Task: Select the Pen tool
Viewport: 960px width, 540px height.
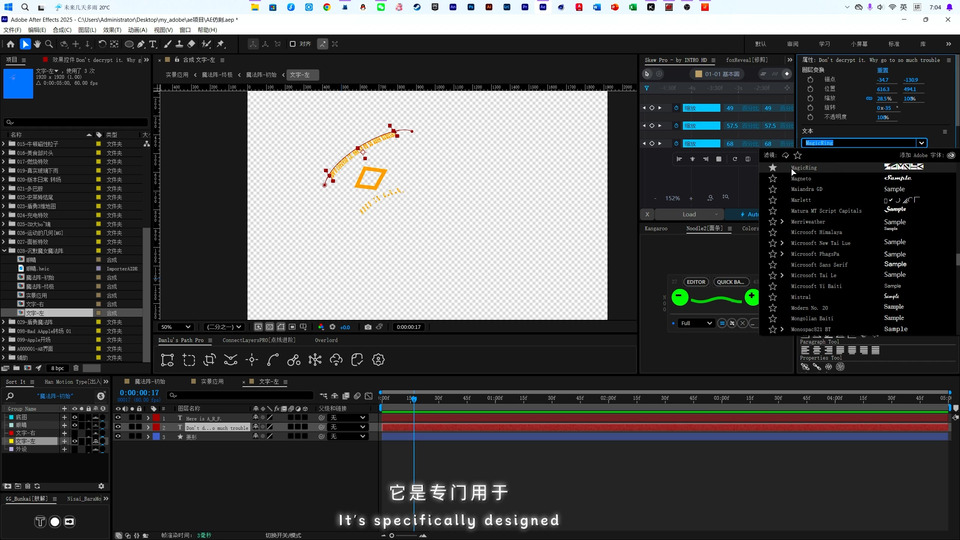Action: click(x=141, y=44)
